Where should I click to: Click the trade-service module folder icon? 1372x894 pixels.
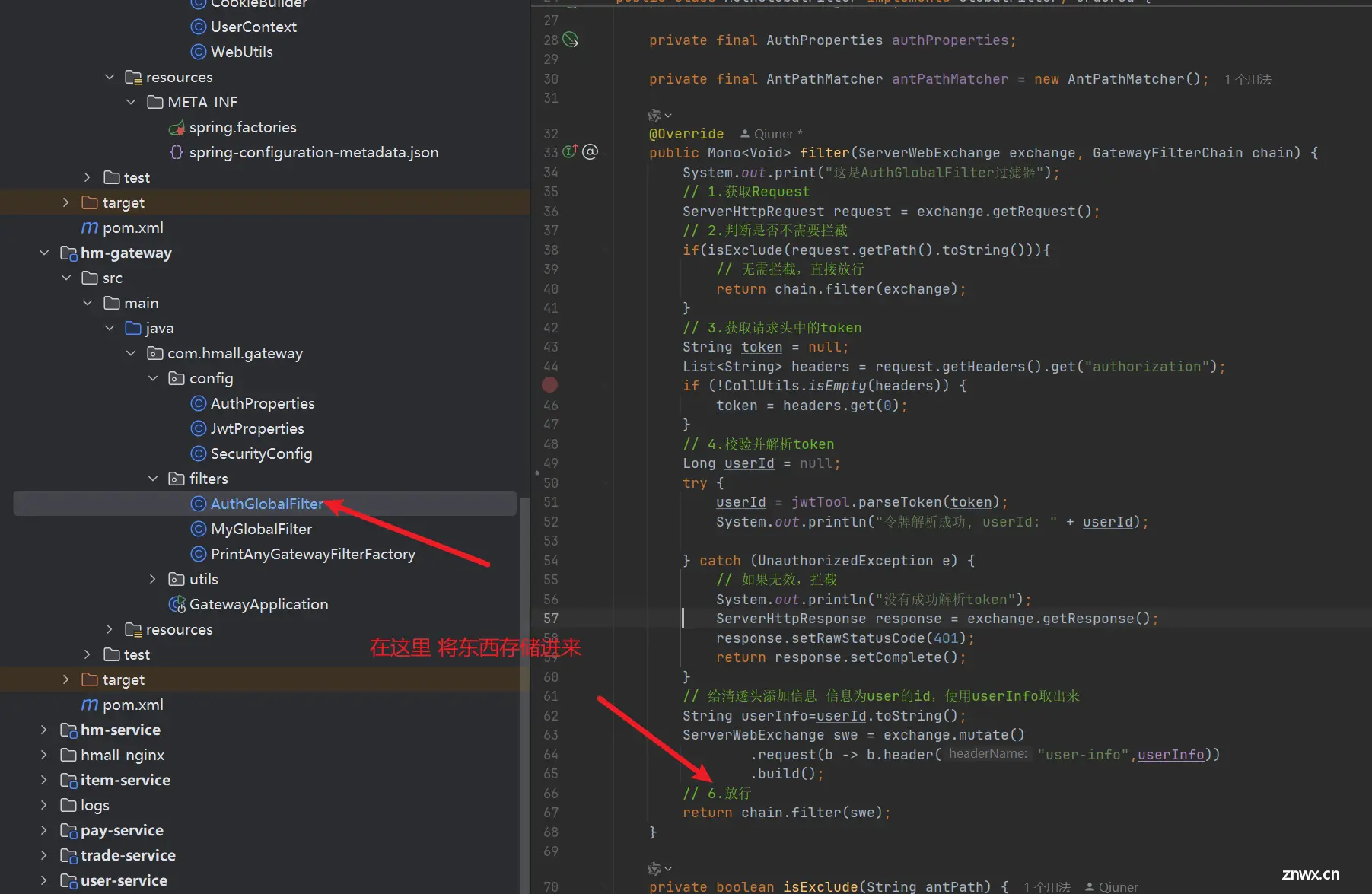pos(68,855)
